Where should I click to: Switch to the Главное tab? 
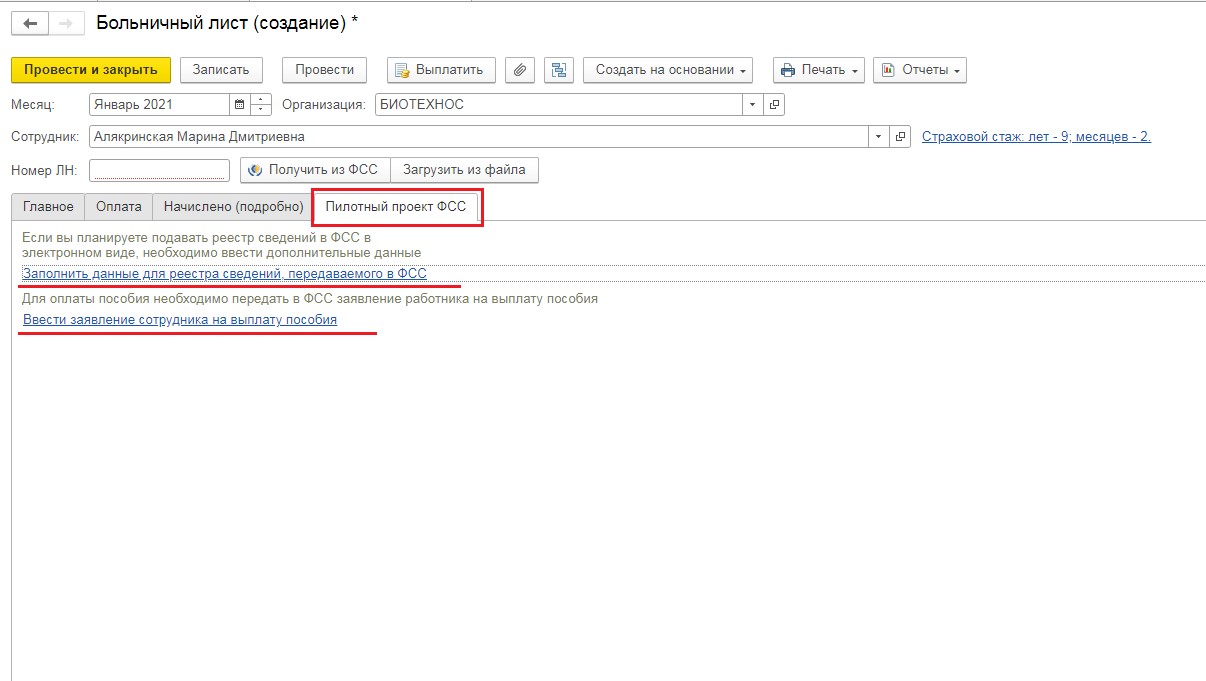click(48, 207)
